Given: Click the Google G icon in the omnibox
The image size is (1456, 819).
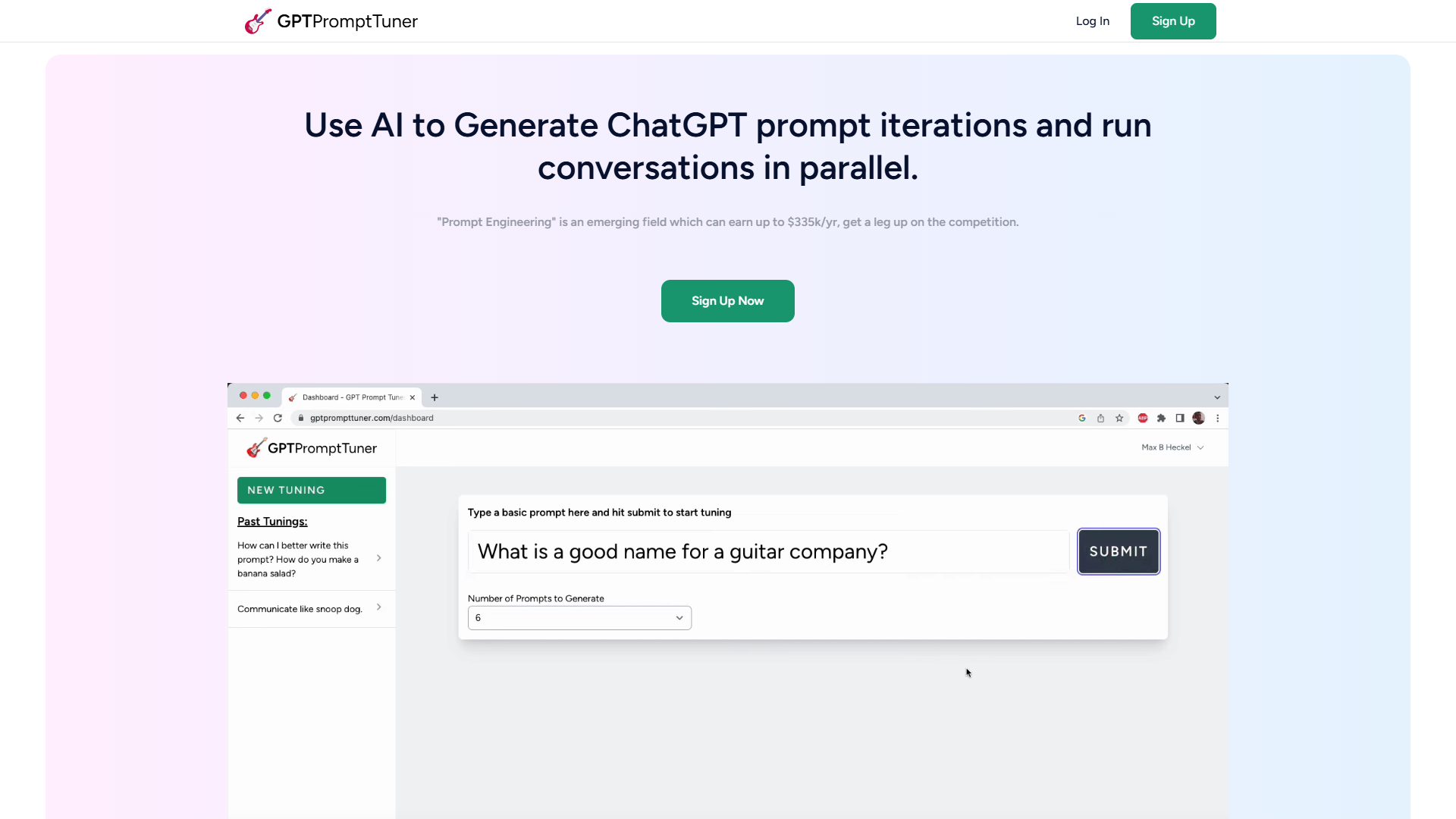Looking at the screenshot, I should coord(1082,418).
